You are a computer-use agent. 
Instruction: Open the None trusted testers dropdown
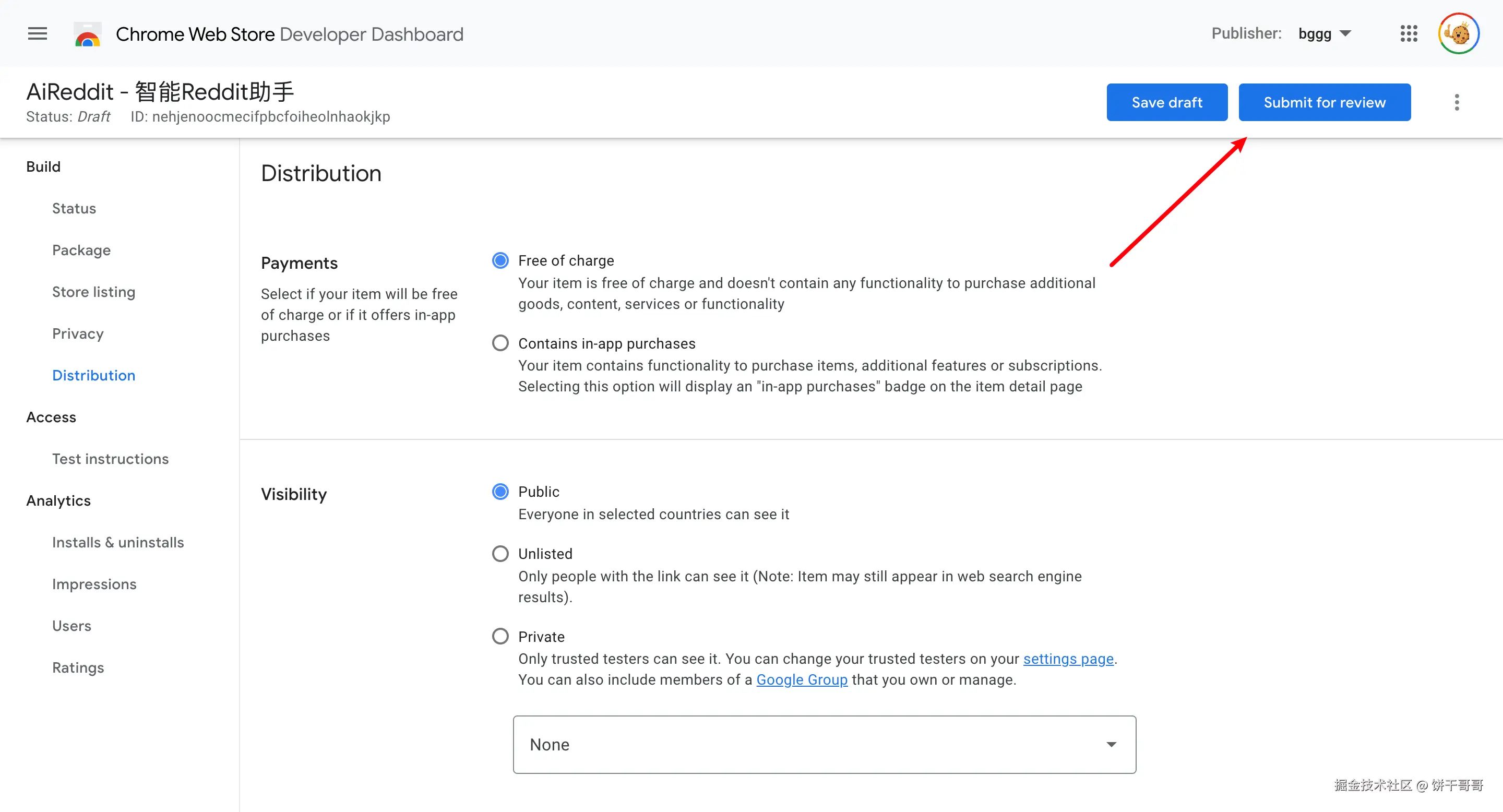pos(824,745)
